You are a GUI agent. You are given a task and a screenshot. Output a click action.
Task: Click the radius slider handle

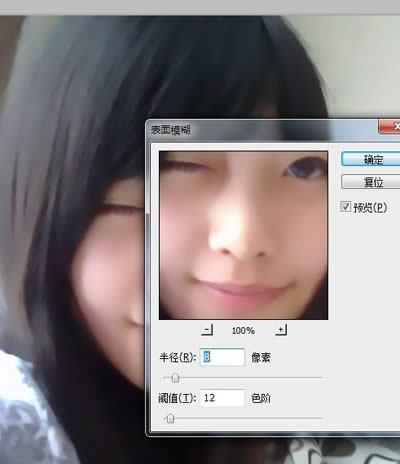175,378
